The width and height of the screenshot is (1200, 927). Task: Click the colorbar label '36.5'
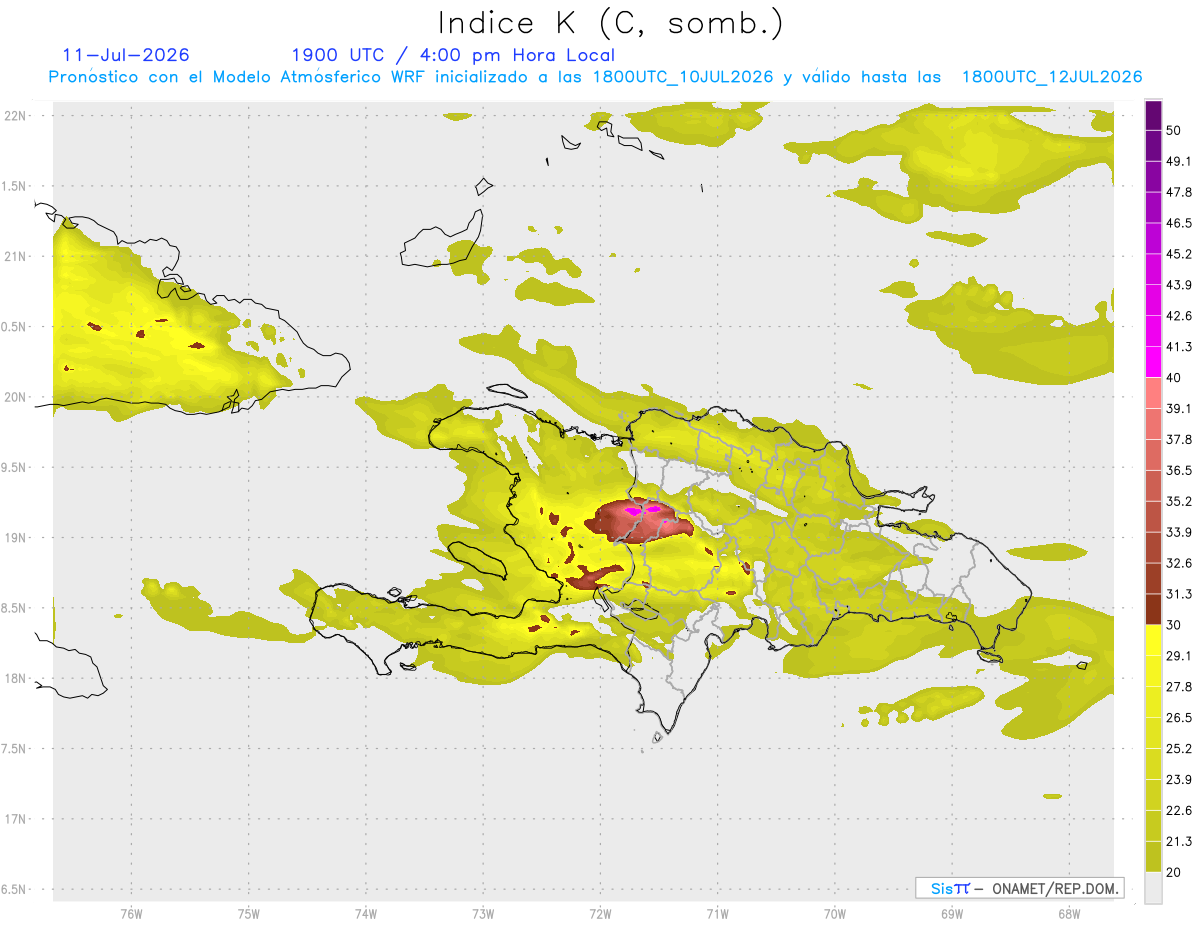pyautogui.click(x=1179, y=470)
